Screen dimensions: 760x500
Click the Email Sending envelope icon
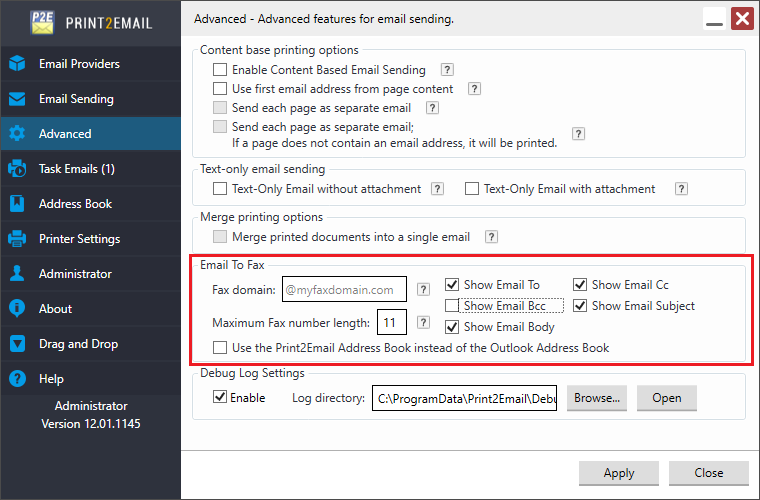(17, 99)
